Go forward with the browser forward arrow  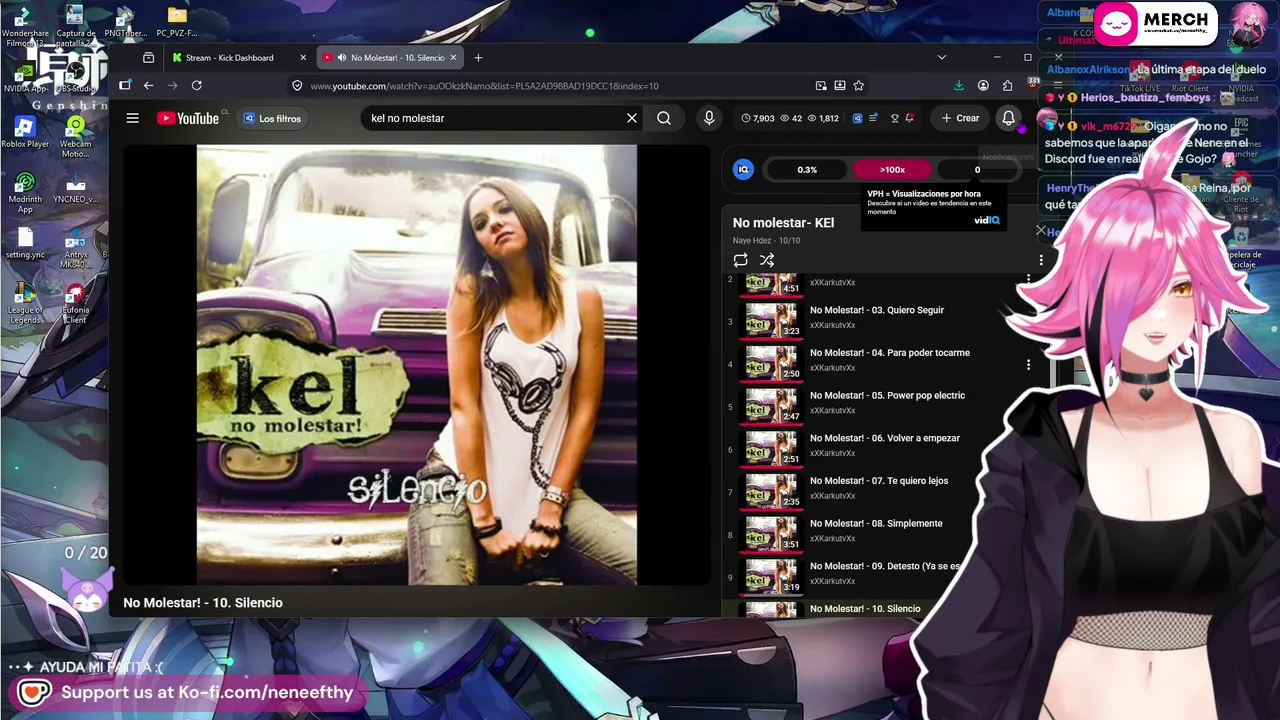pos(173,86)
